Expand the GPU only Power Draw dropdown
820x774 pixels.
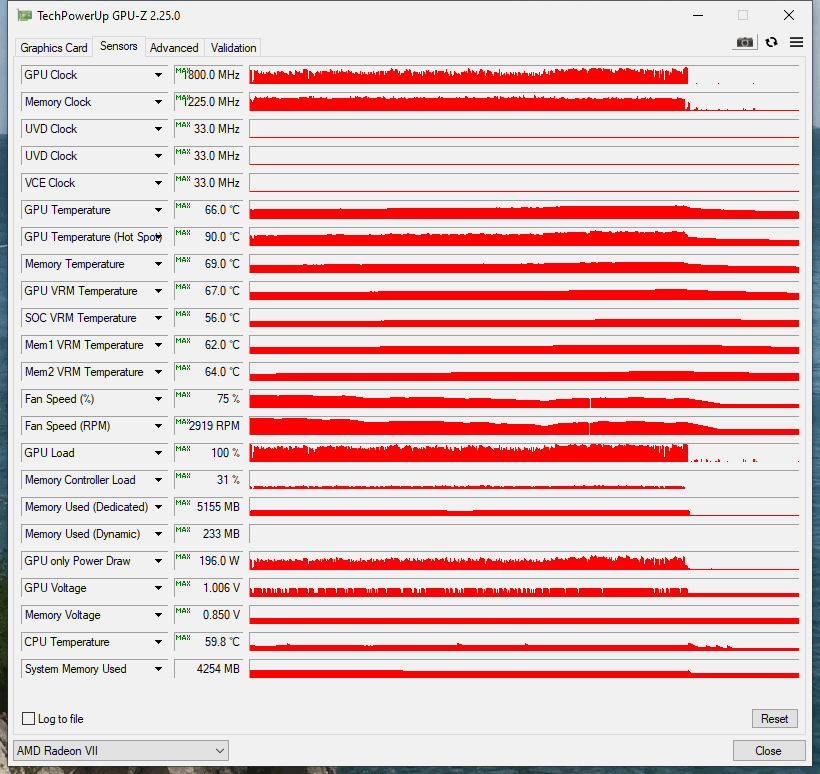(x=158, y=561)
